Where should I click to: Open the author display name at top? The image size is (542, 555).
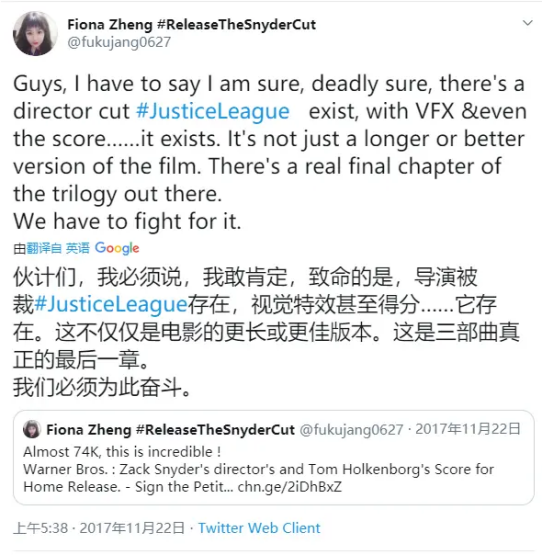coord(192,24)
